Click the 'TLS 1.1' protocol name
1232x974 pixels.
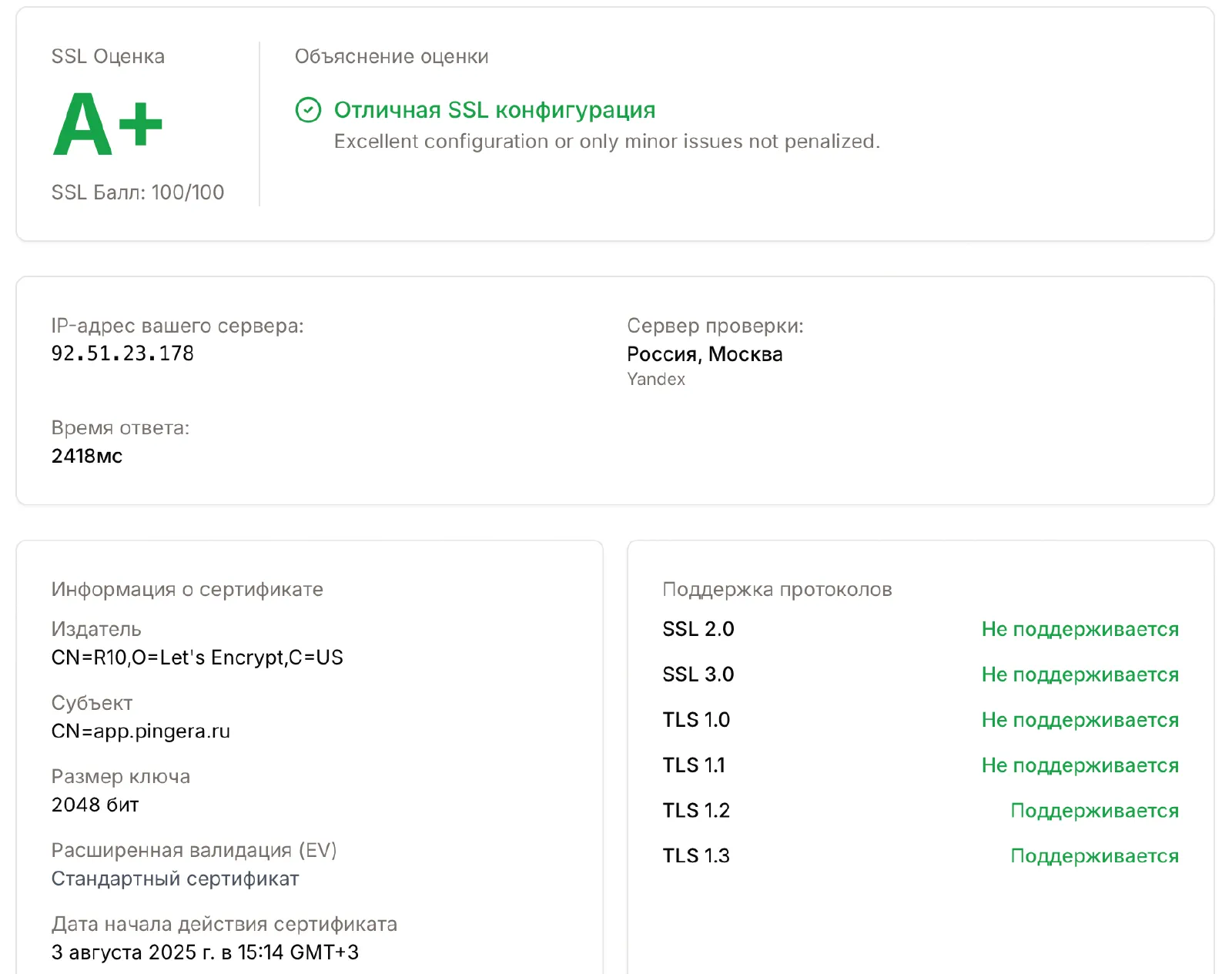pyautogui.click(x=694, y=765)
